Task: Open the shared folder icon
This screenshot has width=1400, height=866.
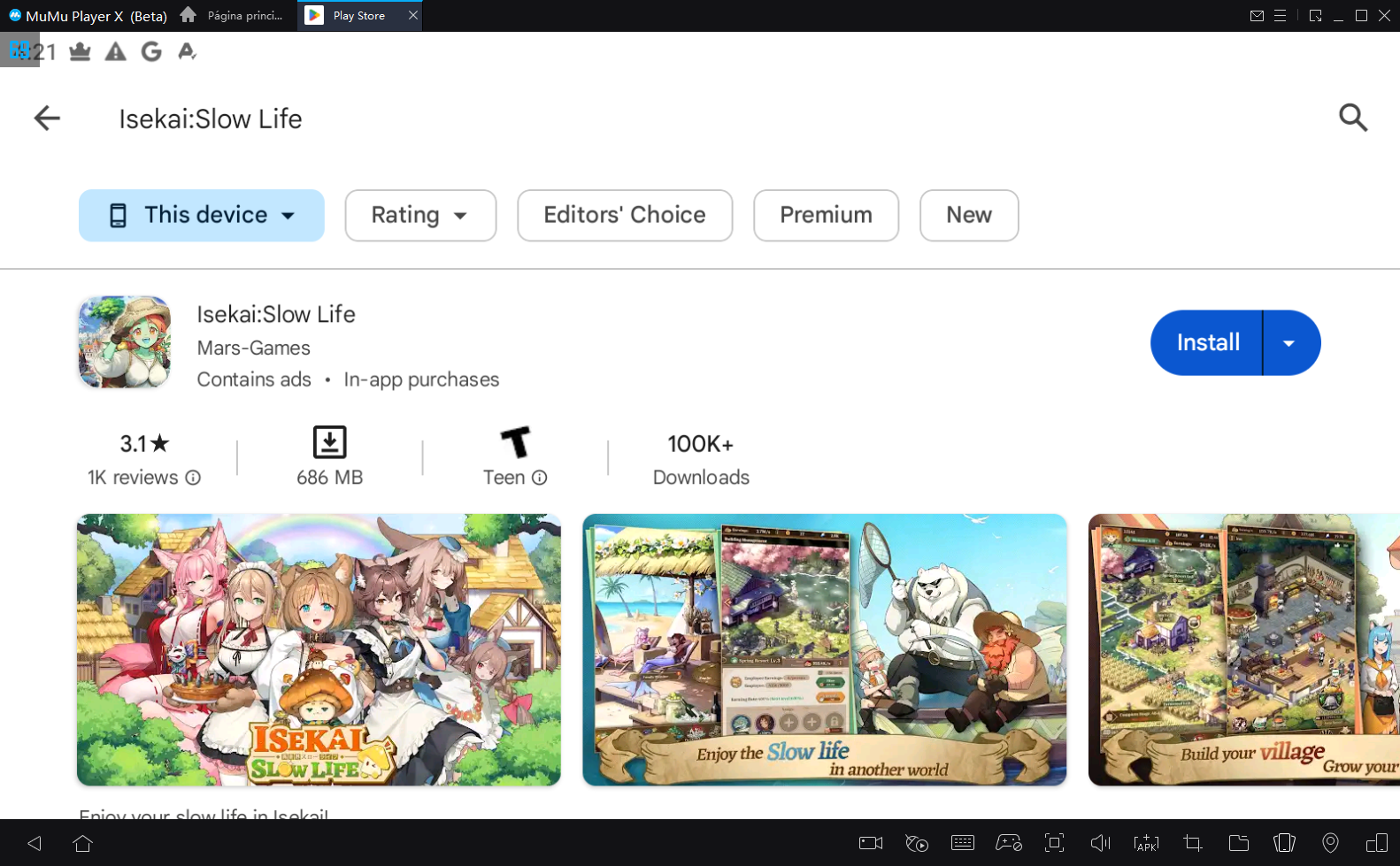Action: [1238, 843]
